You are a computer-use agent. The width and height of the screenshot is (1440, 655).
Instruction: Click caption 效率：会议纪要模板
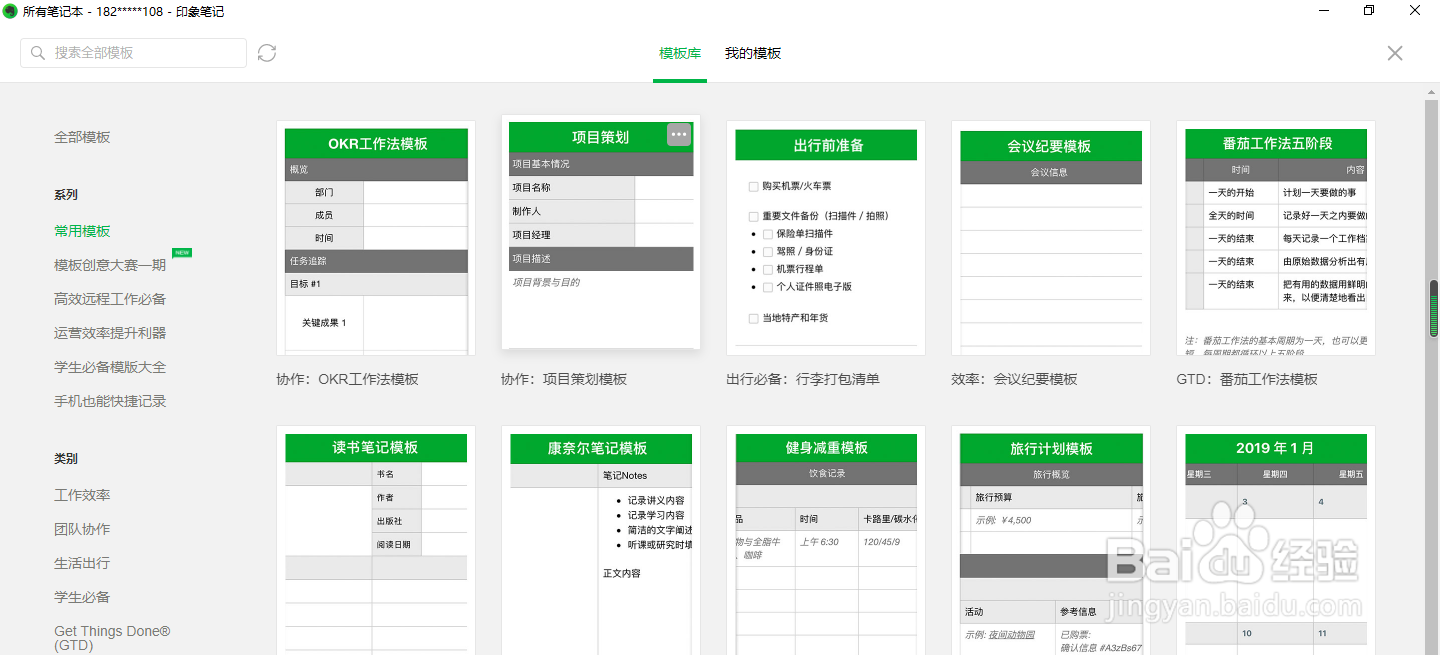(x=1014, y=379)
